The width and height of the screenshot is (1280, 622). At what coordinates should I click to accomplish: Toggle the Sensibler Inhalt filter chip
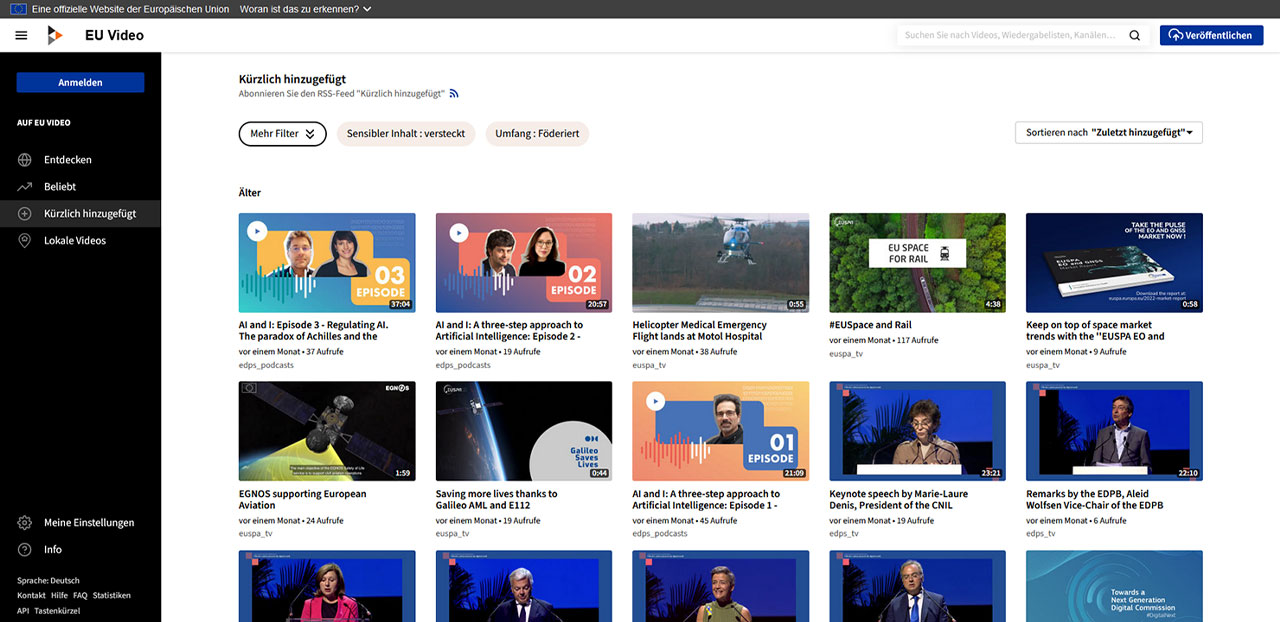[x=405, y=134]
